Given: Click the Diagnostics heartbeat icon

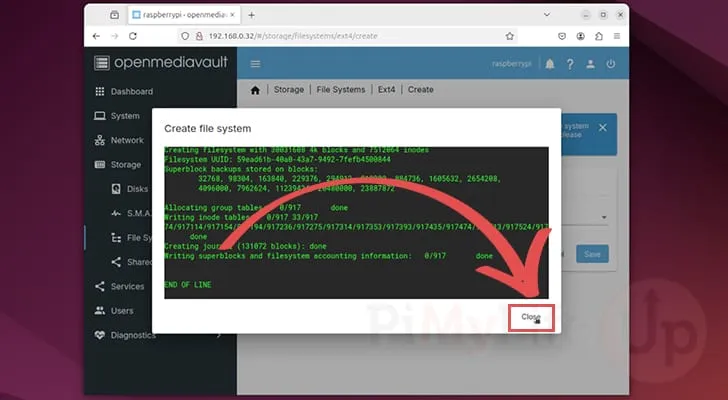Looking at the screenshot, I should click(x=99, y=335).
